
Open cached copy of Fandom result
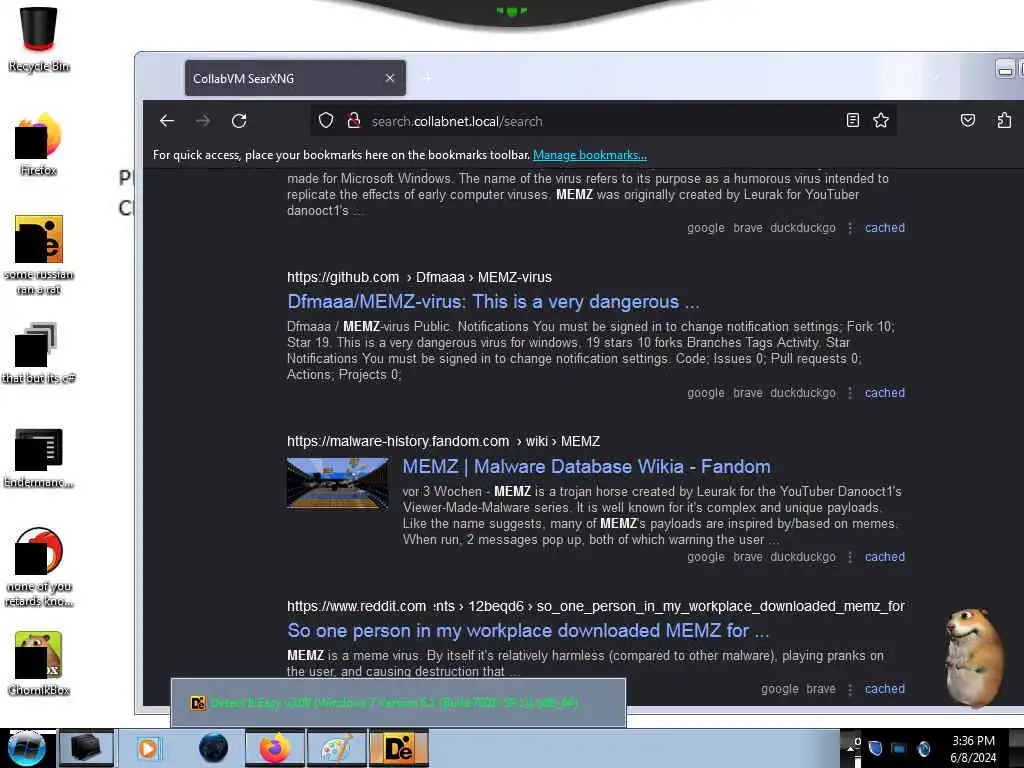click(x=885, y=557)
